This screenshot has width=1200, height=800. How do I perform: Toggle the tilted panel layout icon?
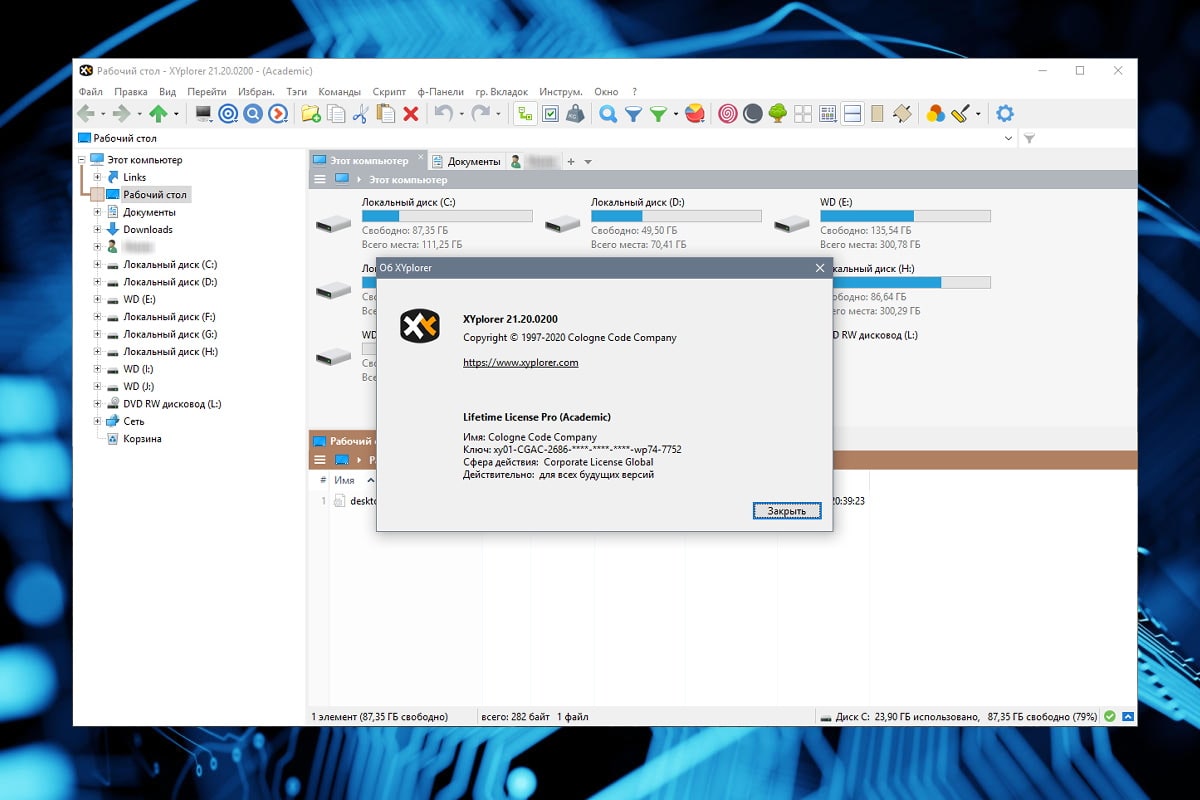coord(902,114)
